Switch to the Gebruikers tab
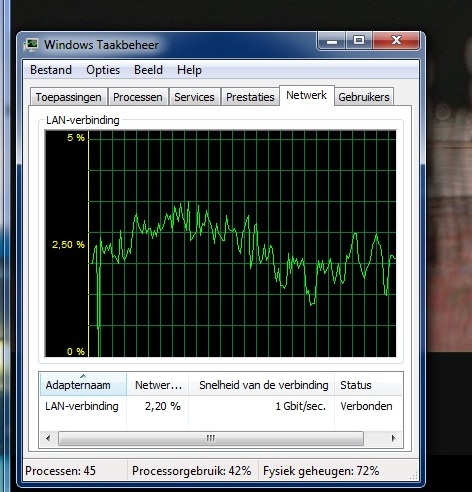The height and width of the screenshot is (492, 472). (364, 97)
